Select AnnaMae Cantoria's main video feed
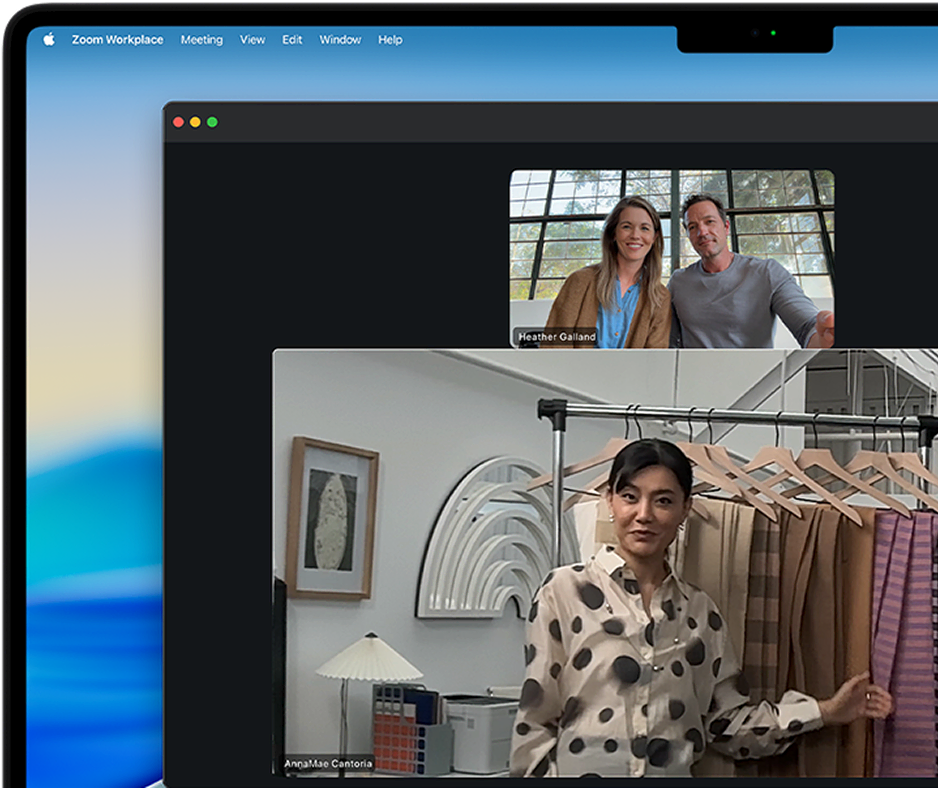 [605, 562]
